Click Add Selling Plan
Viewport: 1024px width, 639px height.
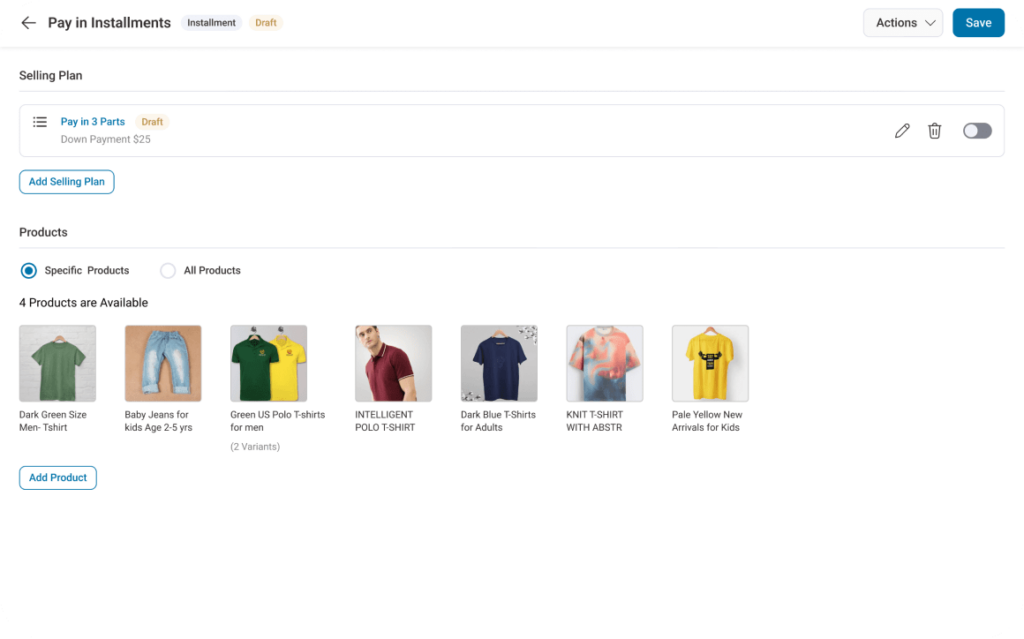[66, 181]
